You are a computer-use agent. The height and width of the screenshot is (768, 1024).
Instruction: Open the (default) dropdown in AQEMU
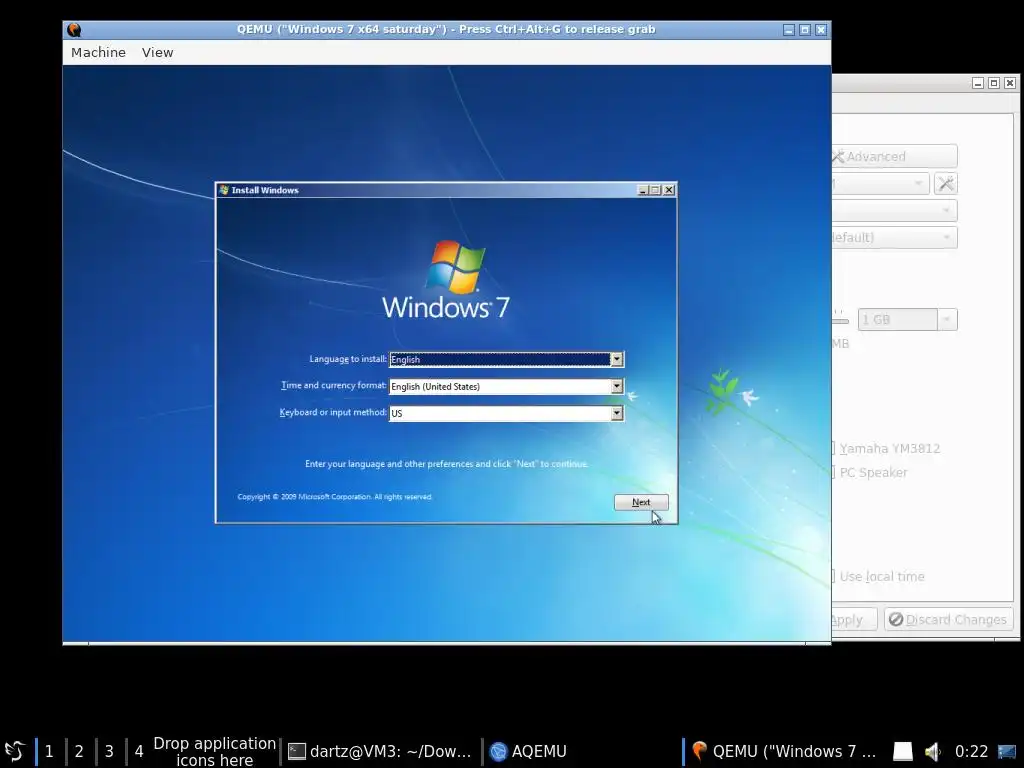(894, 238)
